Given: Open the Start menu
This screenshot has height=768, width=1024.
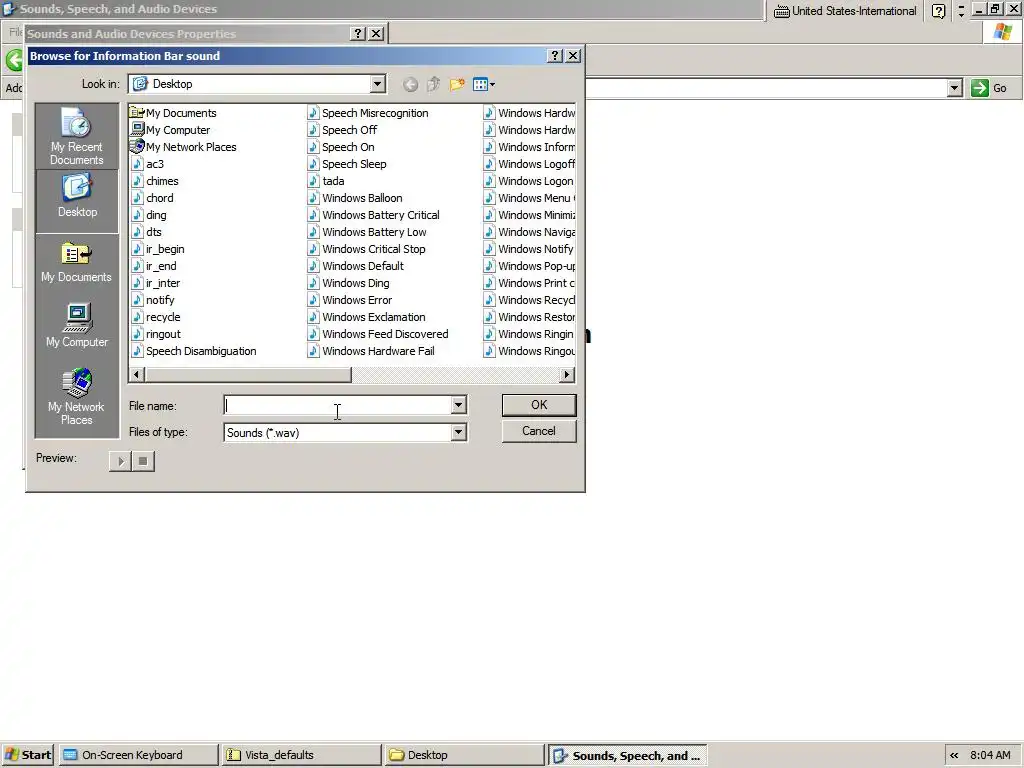Looking at the screenshot, I should click(27, 755).
